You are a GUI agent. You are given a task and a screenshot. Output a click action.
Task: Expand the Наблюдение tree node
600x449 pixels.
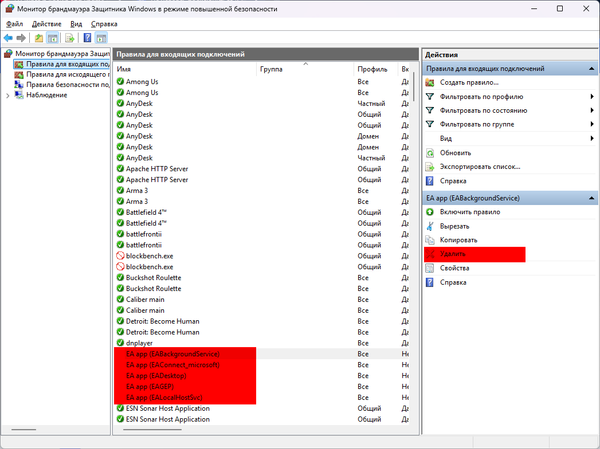pyautogui.click(x=8, y=95)
